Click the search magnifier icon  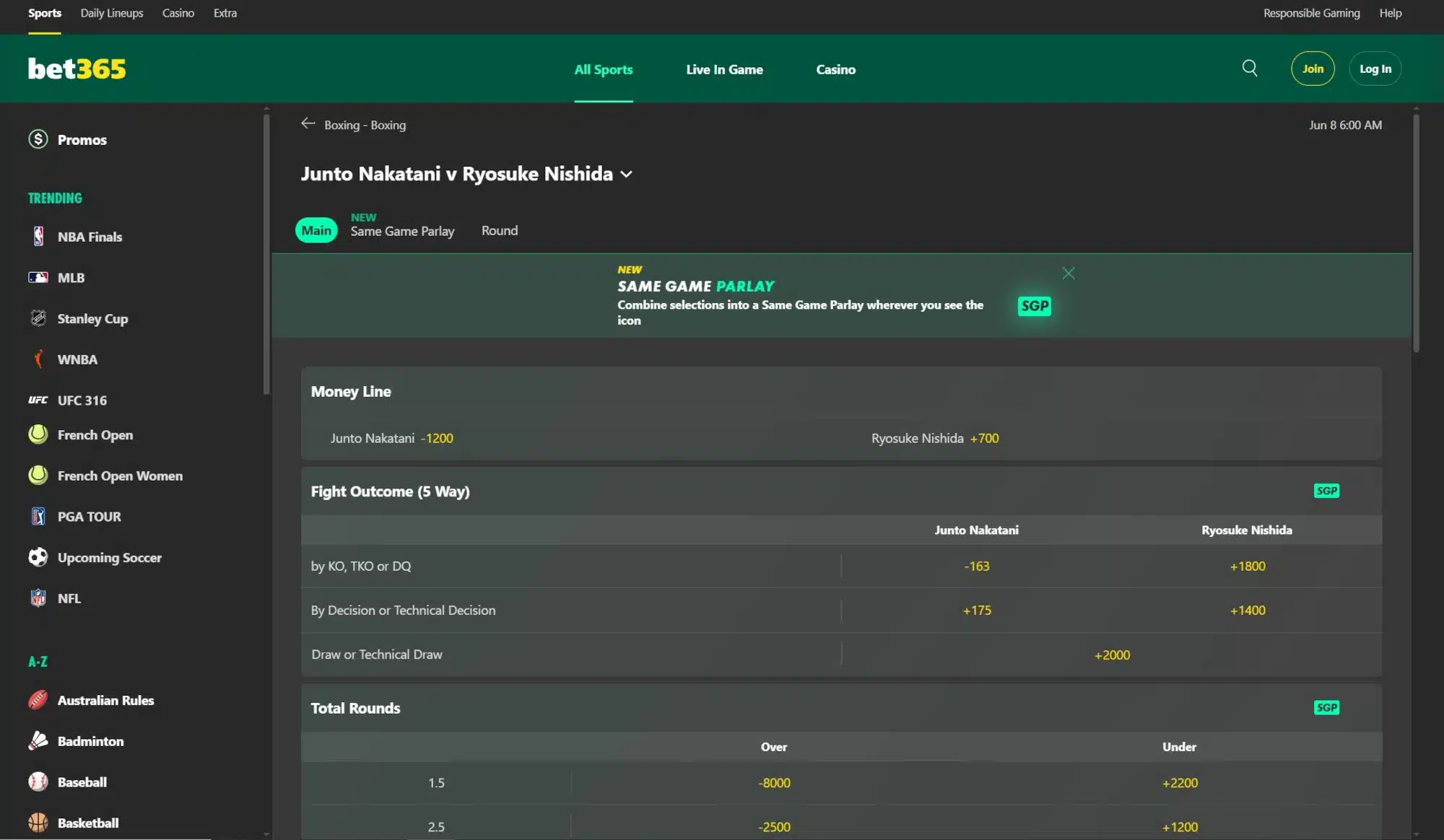coord(1250,69)
